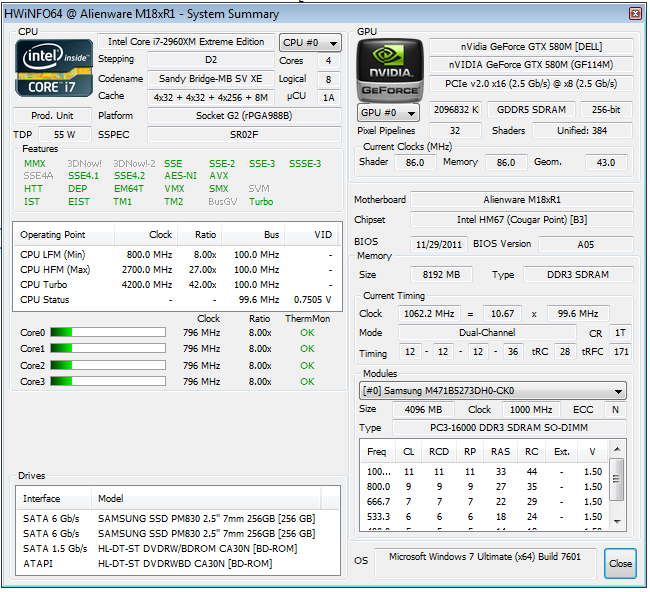Click the module timings scrollbar up arrow
650x592 pixels.
(617, 449)
